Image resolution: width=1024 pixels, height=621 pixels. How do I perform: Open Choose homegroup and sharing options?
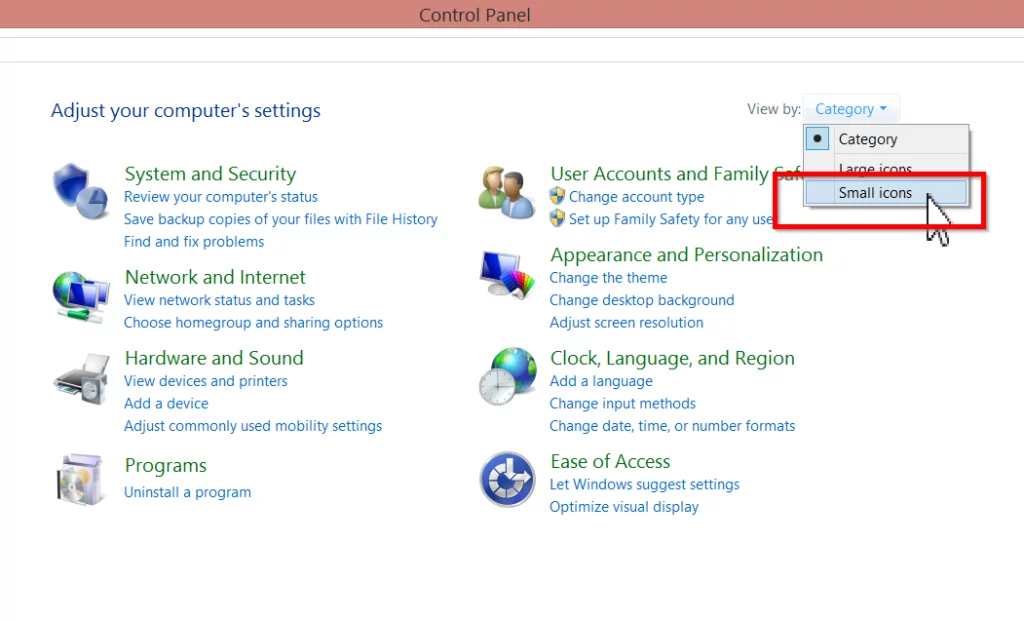253,323
